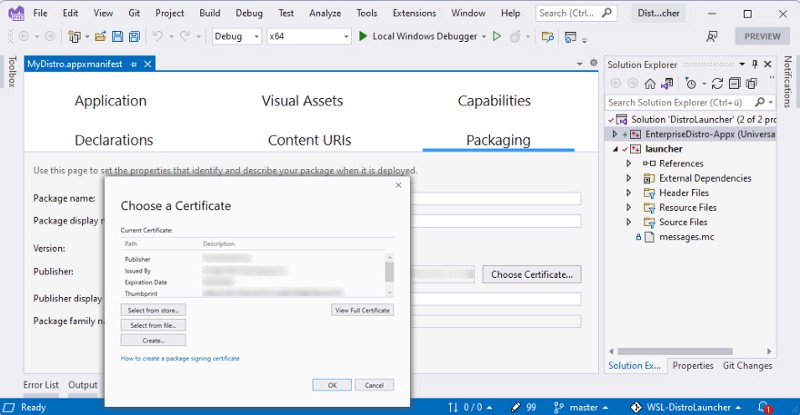Click the search magnifier in Solution Explorer

[x=760, y=102]
